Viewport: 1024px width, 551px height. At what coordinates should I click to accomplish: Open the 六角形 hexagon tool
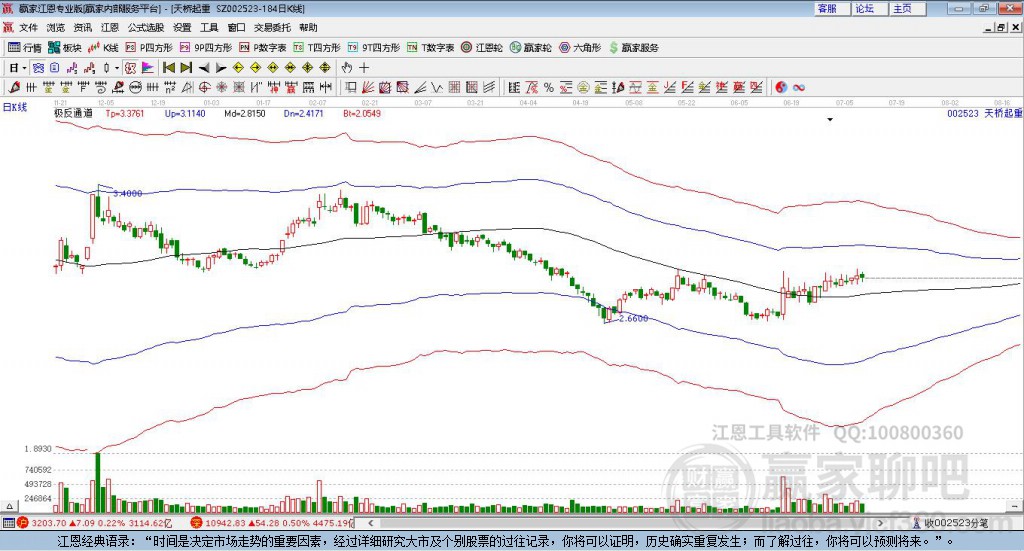point(580,48)
